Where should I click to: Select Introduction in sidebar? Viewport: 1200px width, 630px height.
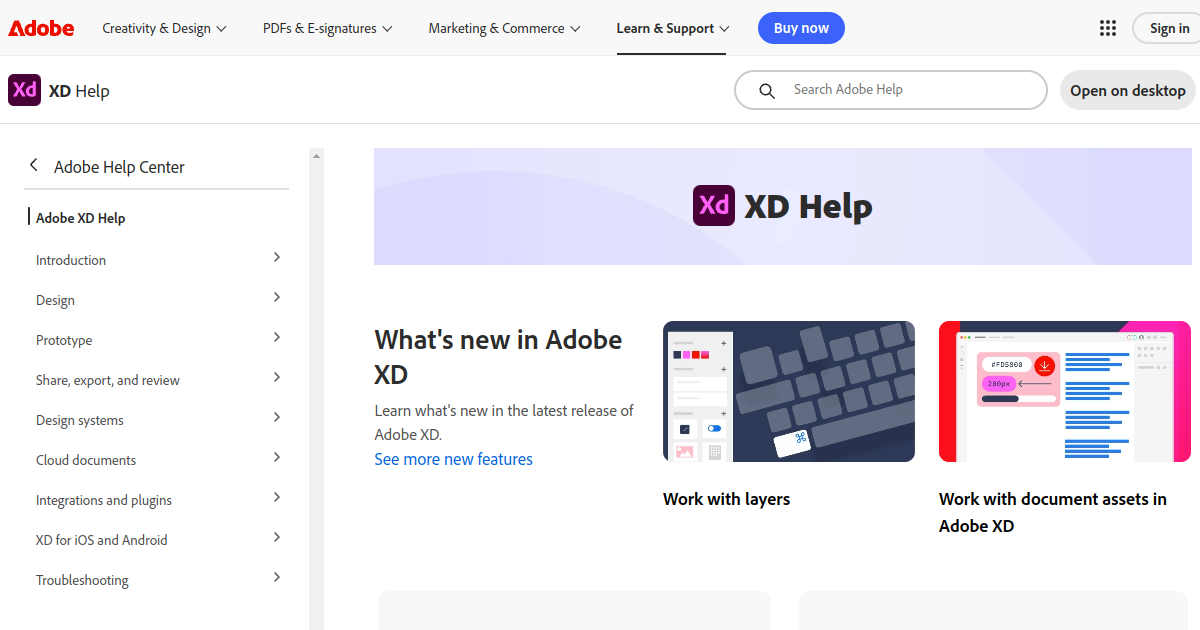[71, 260]
